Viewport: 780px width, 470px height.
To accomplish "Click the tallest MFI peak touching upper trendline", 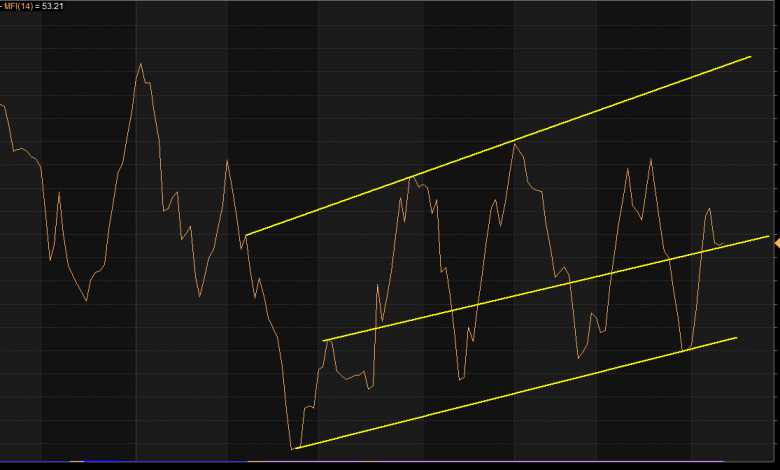I will (515, 144).
